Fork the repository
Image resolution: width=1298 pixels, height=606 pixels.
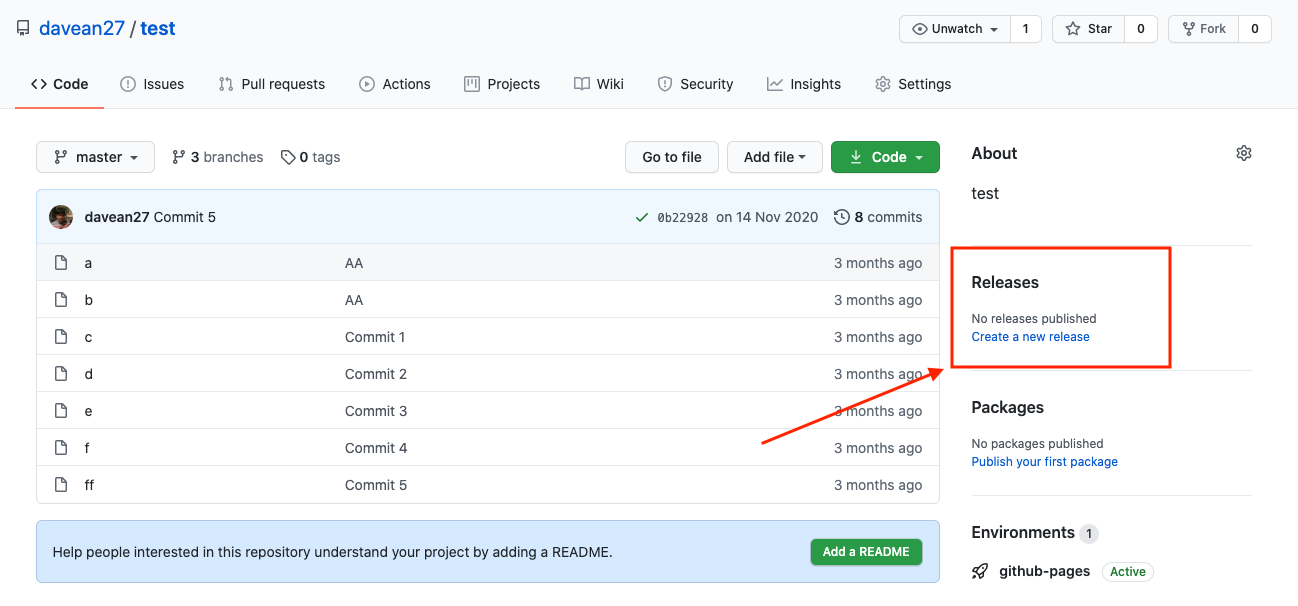click(1204, 29)
